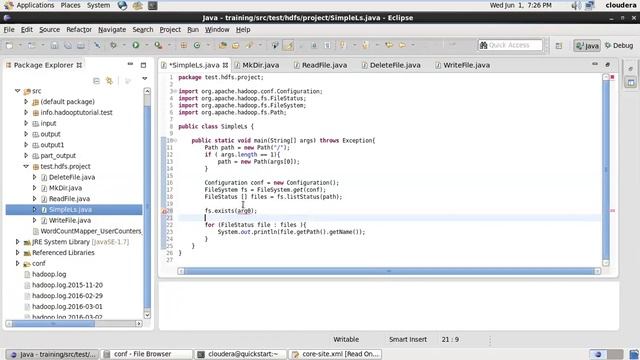Click the Last Edit Location icon
This screenshot has height=360, width=640.
click(x=389, y=45)
